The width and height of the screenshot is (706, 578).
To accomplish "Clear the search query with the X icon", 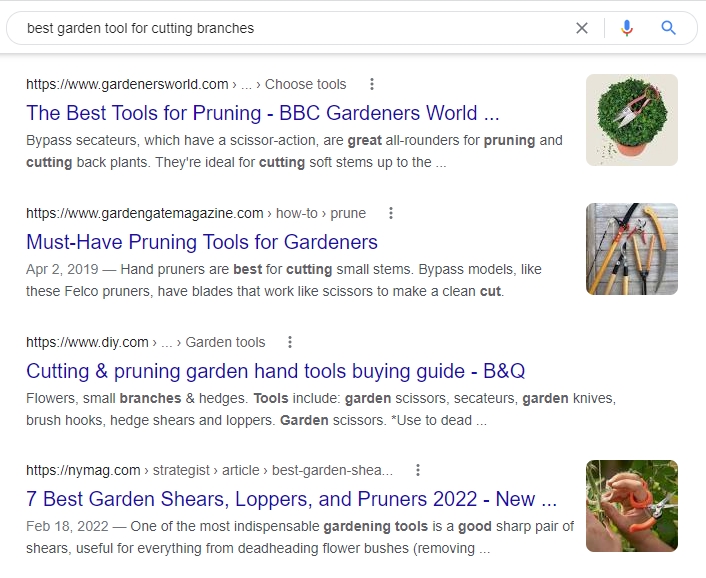I will coord(582,28).
